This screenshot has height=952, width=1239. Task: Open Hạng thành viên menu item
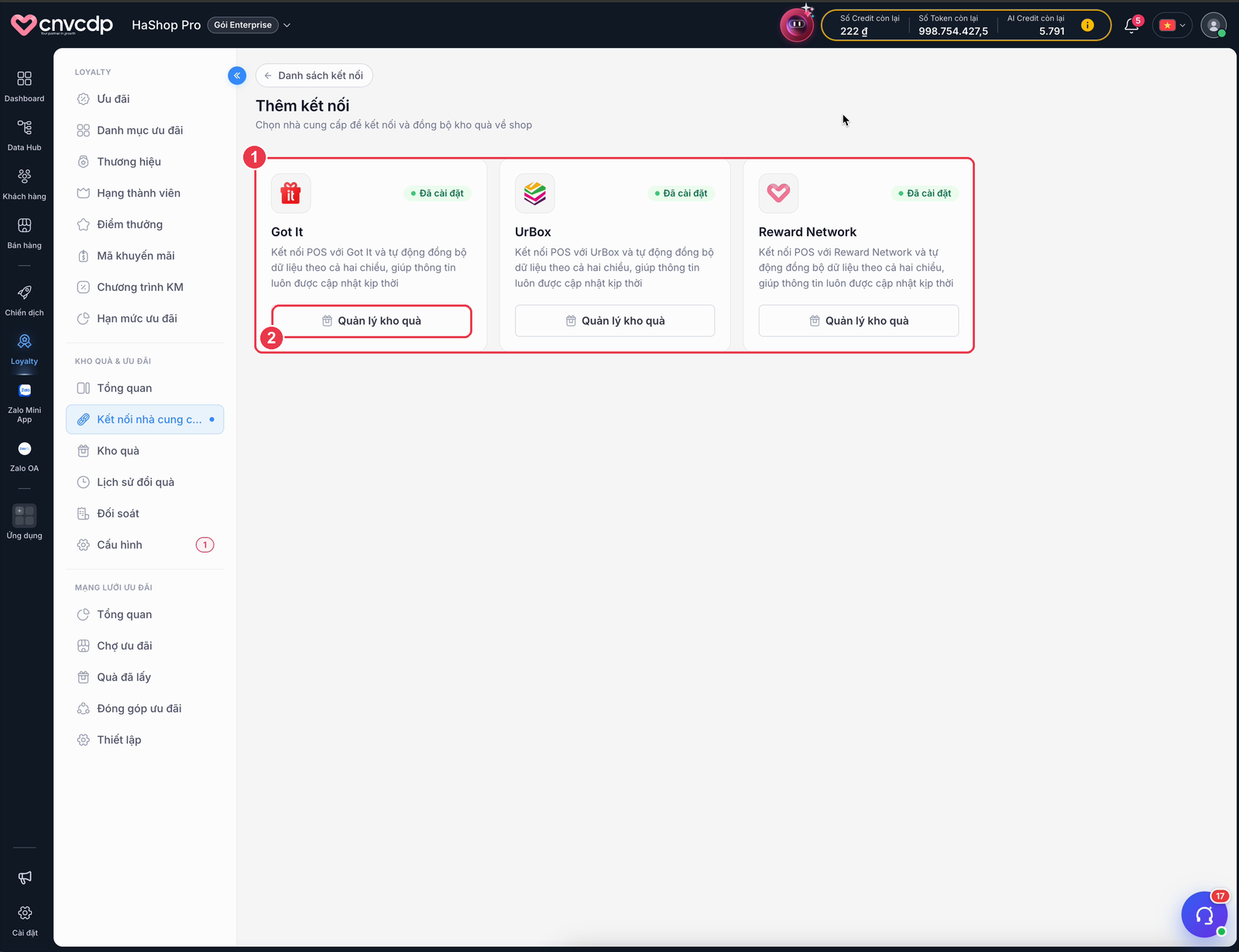(145, 193)
